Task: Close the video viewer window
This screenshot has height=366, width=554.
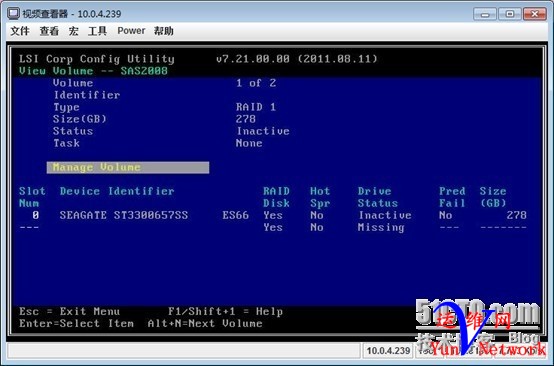Action: coord(535,14)
